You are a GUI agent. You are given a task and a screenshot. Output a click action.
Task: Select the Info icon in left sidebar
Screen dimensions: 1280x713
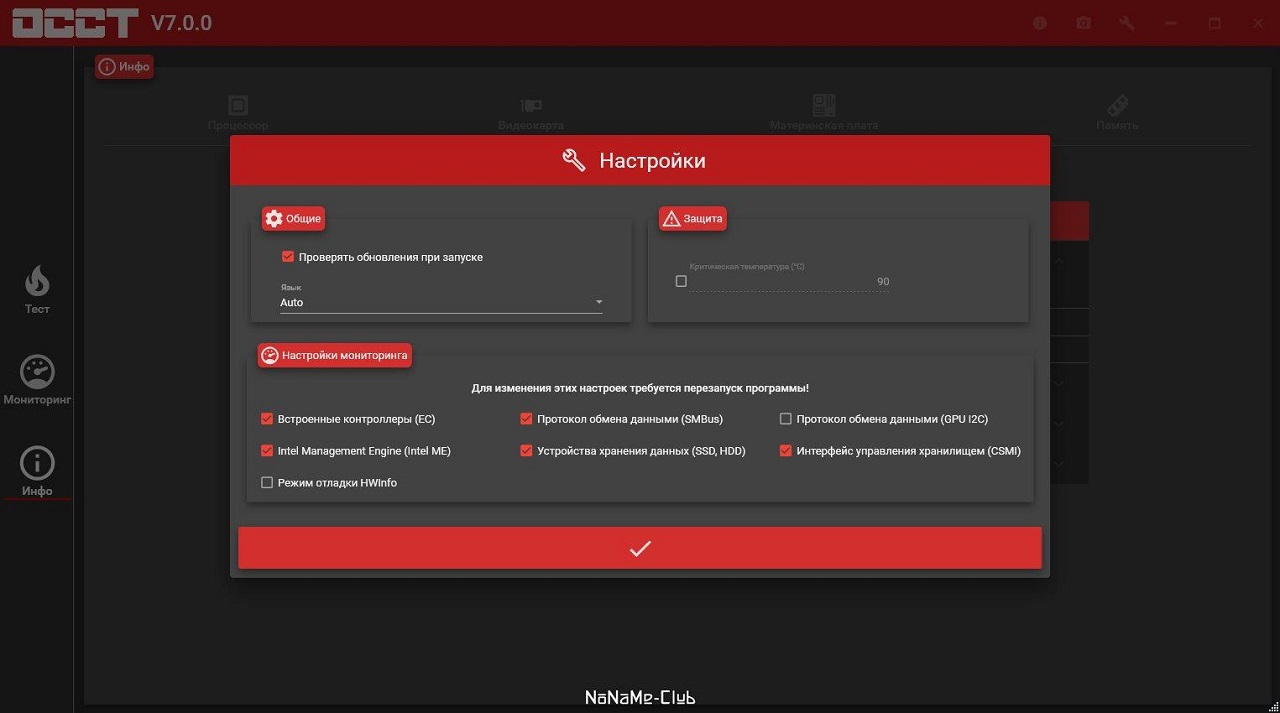(x=37, y=464)
